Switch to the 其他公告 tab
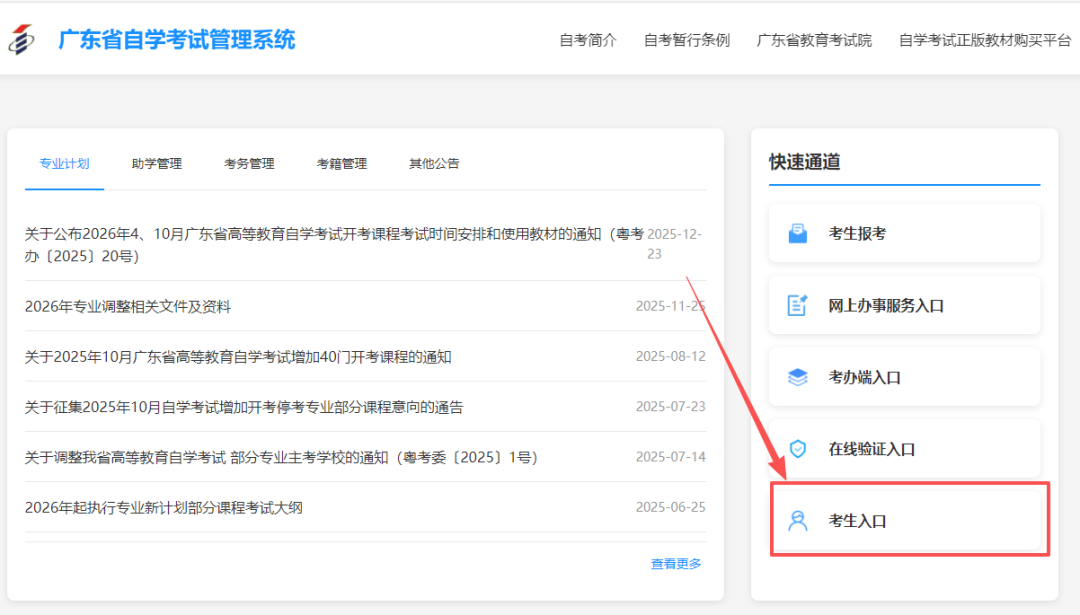Viewport: 1080px width, 615px height. (434, 164)
